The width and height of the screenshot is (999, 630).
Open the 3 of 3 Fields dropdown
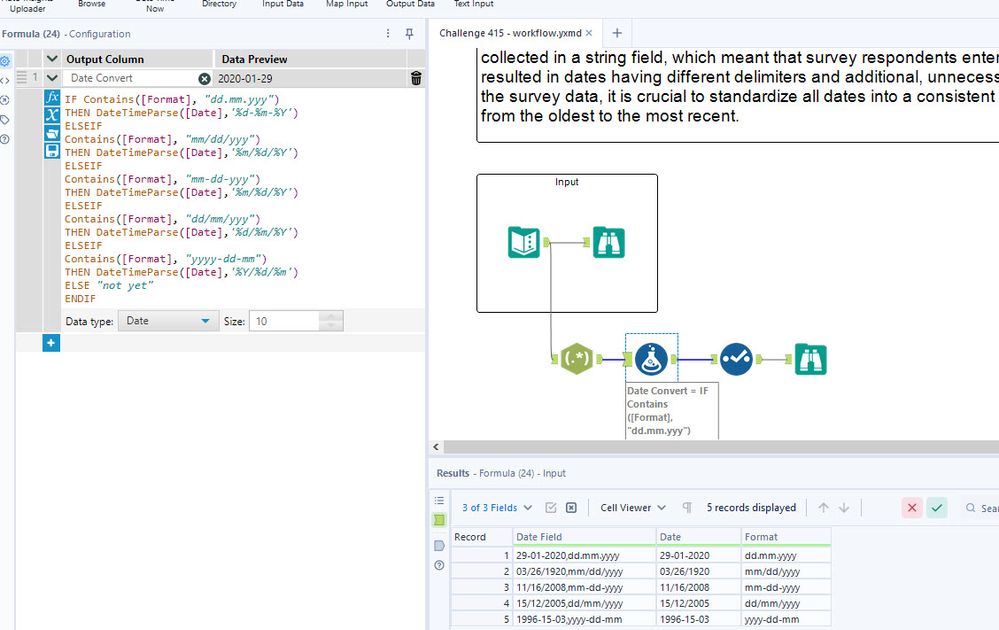pyautogui.click(x=497, y=508)
